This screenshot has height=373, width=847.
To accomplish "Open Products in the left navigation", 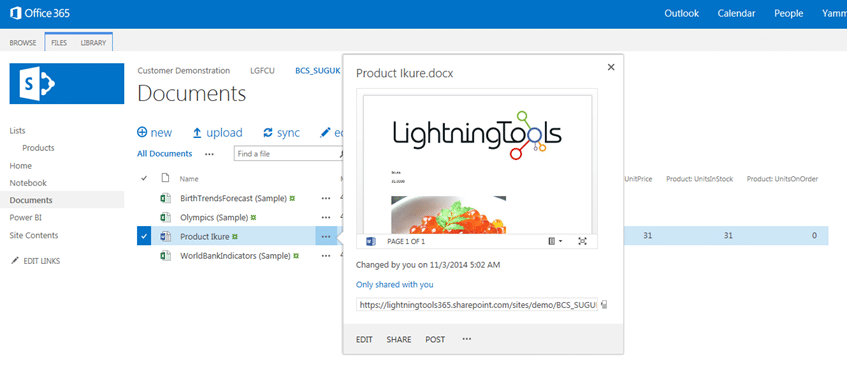I will pos(38,148).
